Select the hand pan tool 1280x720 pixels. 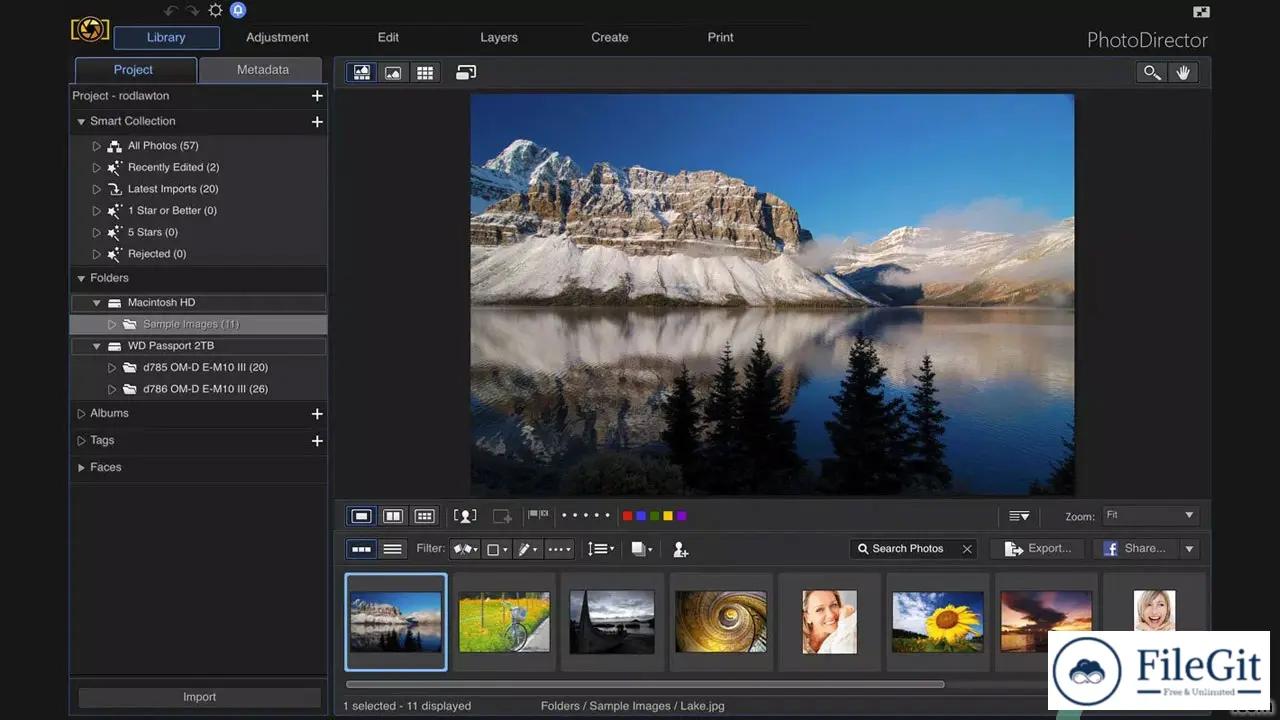pyautogui.click(x=1183, y=73)
